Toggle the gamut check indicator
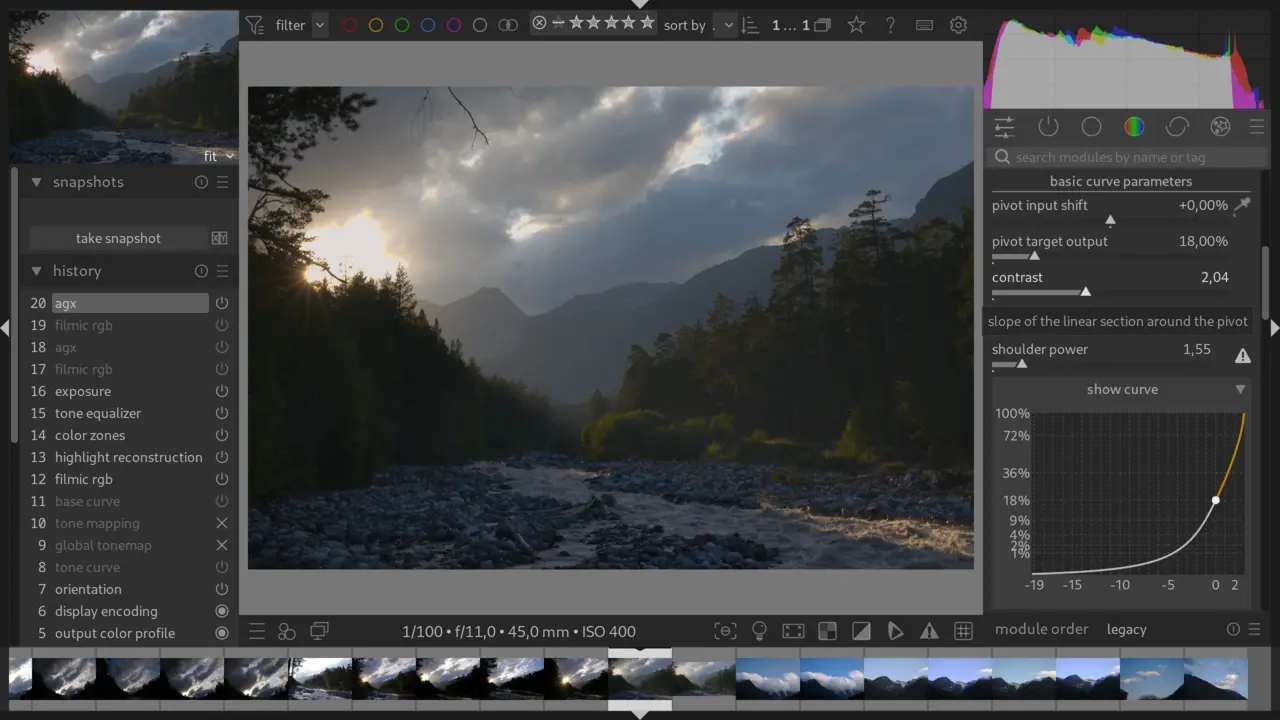The height and width of the screenshot is (720, 1280). (x=929, y=631)
